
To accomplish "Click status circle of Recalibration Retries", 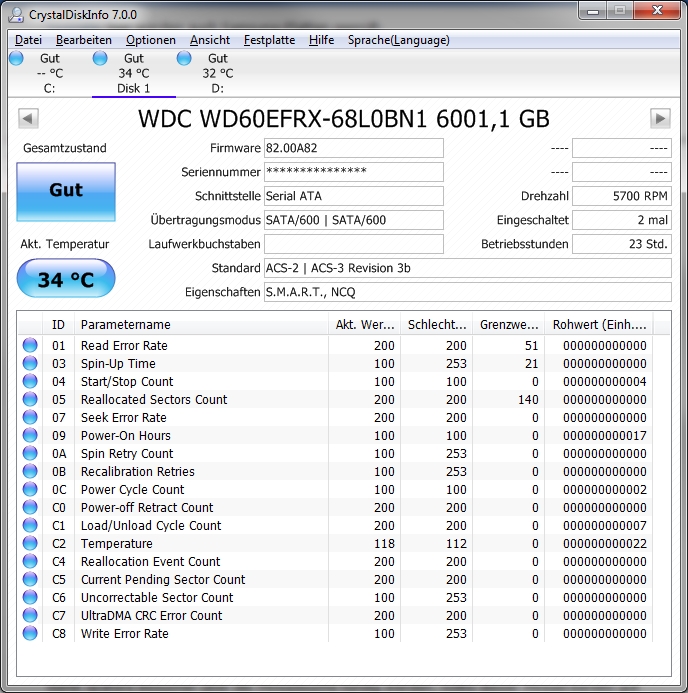I will point(30,471).
